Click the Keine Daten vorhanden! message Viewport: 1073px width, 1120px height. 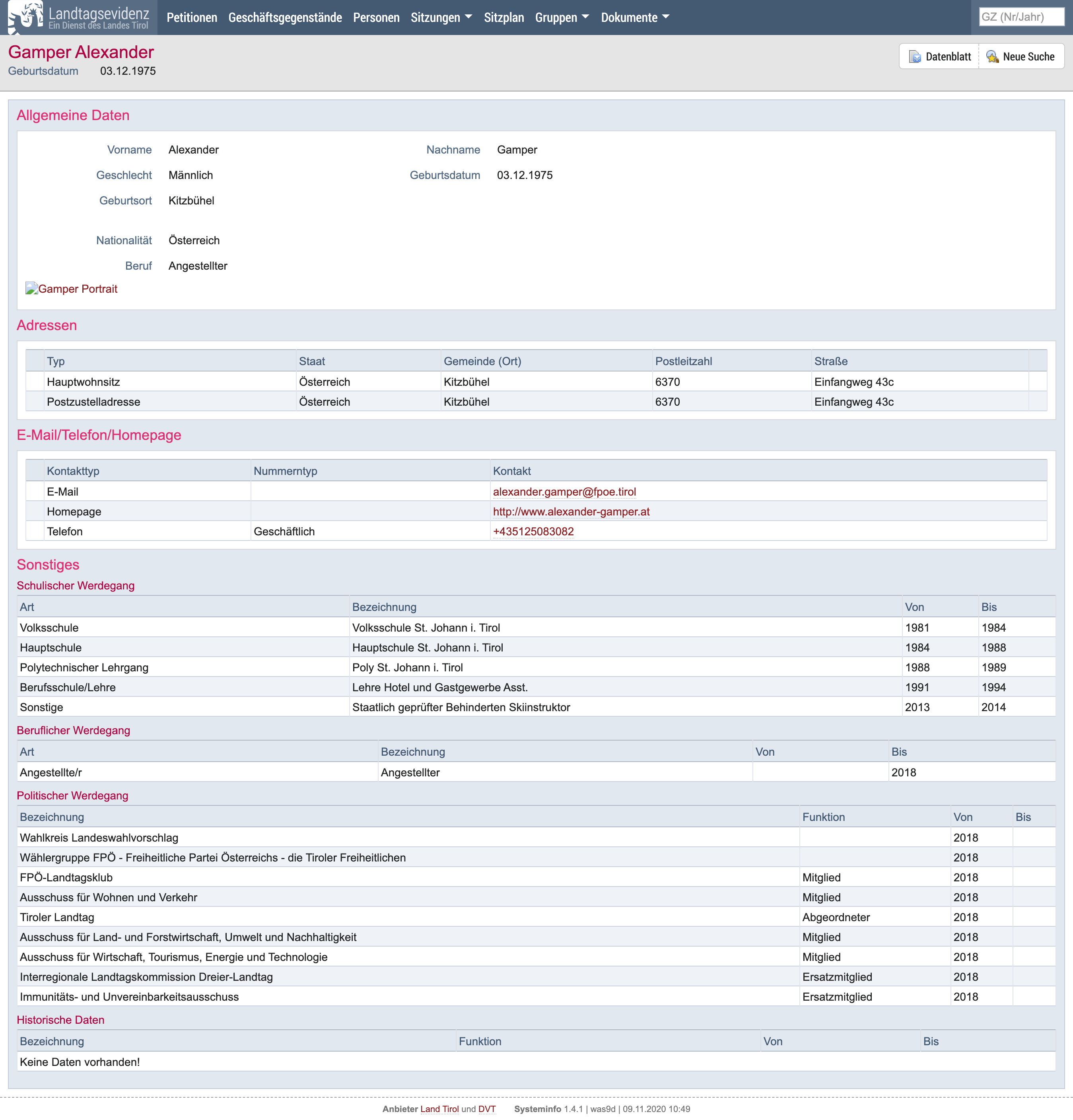80,1062
